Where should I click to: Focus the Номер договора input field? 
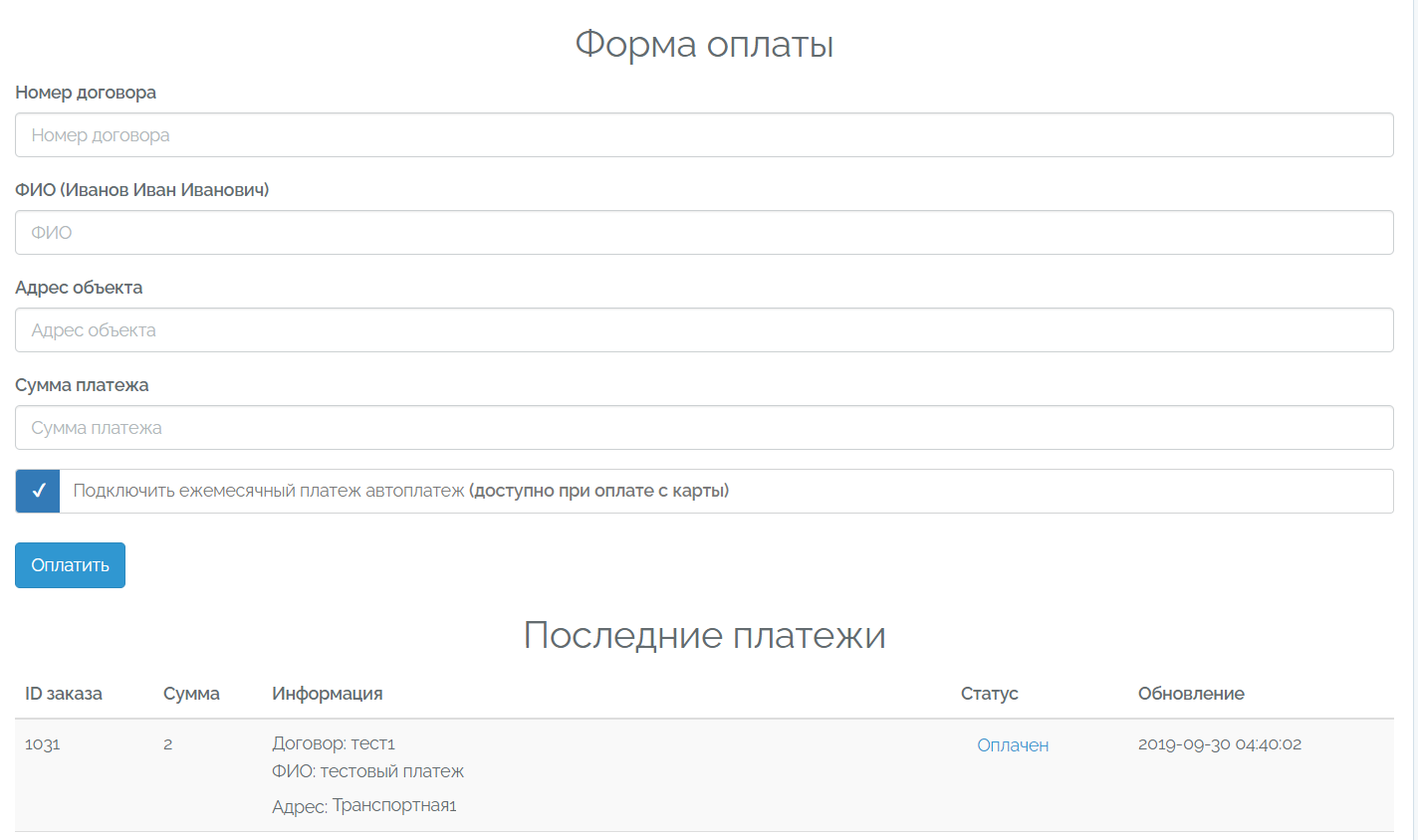[703, 135]
